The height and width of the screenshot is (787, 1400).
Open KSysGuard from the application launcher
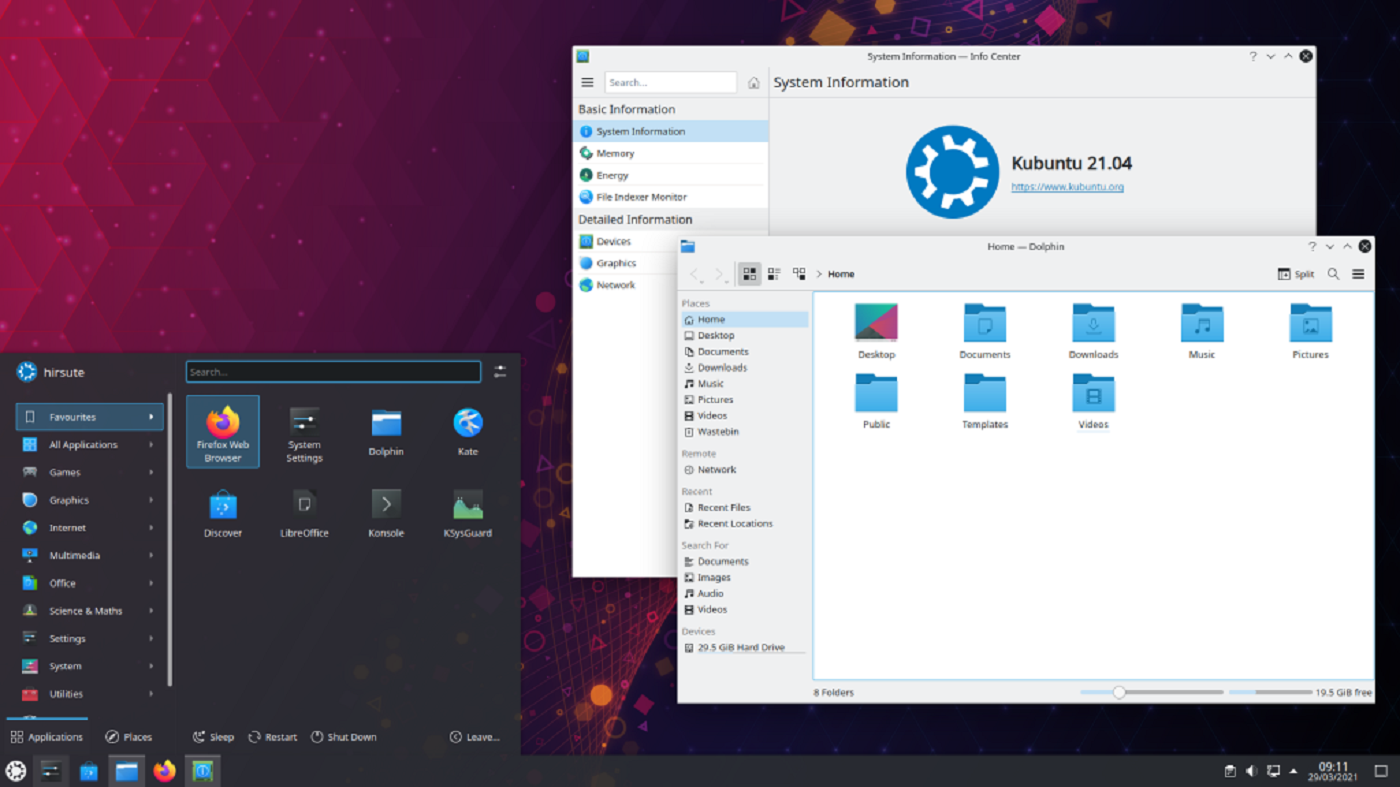(x=466, y=512)
